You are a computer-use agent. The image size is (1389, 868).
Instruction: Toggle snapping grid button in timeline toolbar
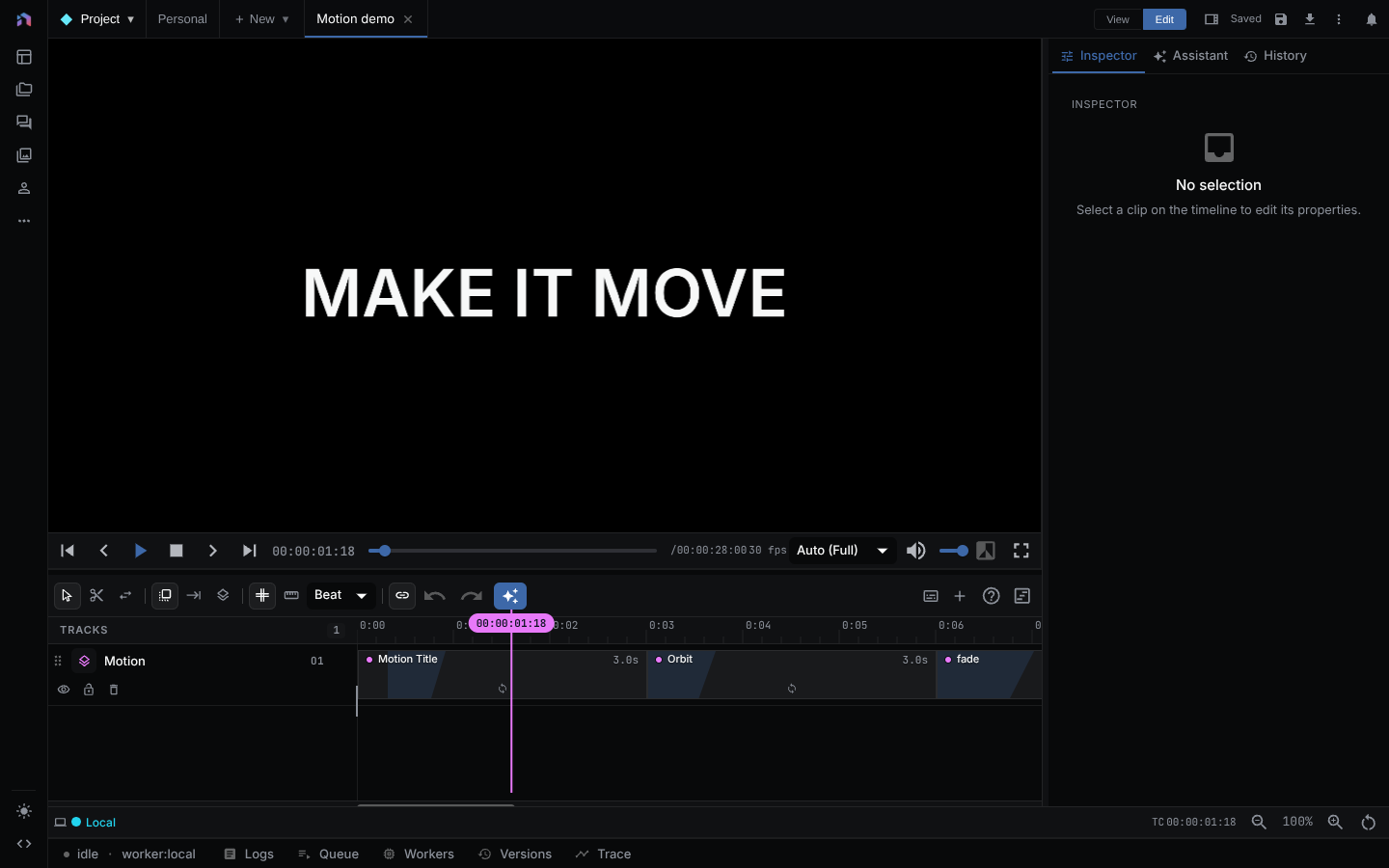(x=262, y=596)
